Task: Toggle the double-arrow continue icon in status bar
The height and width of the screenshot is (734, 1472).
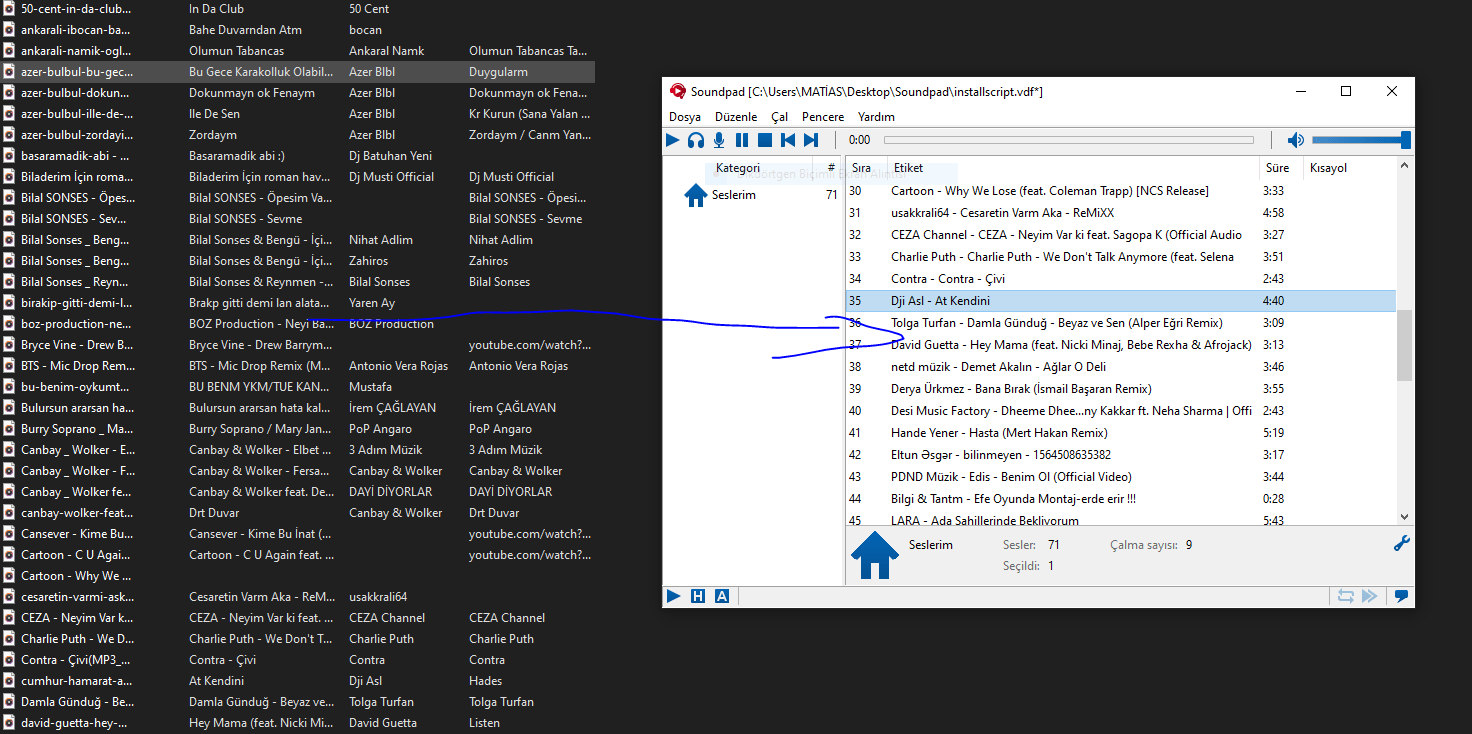Action: click(x=1370, y=596)
